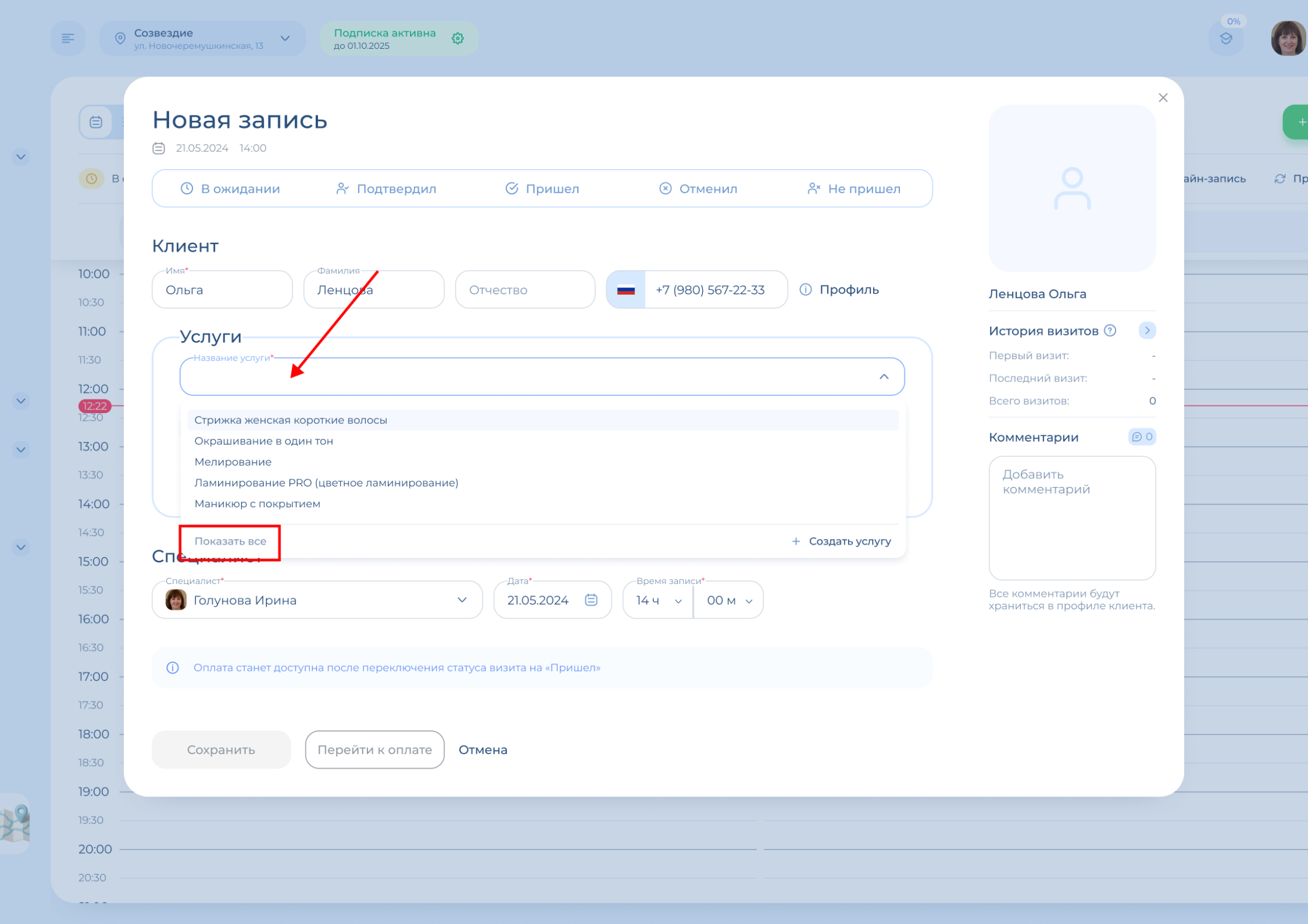Set status to В ожидании

tap(230, 189)
